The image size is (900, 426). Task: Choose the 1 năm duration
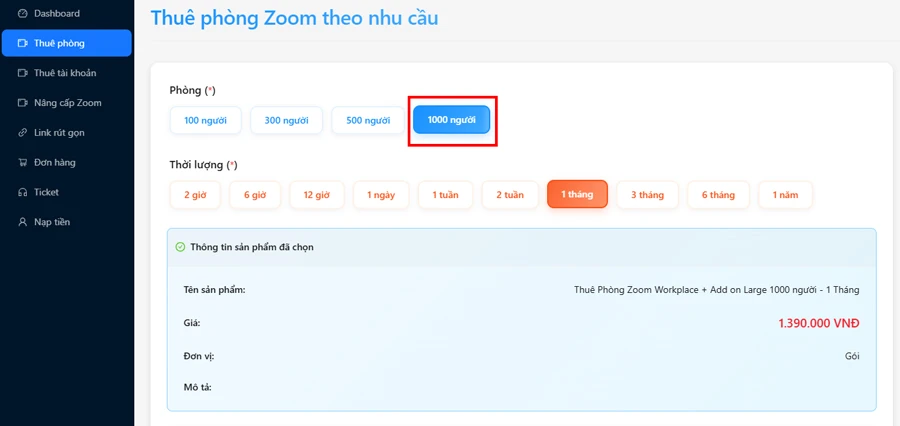point(785,195)
